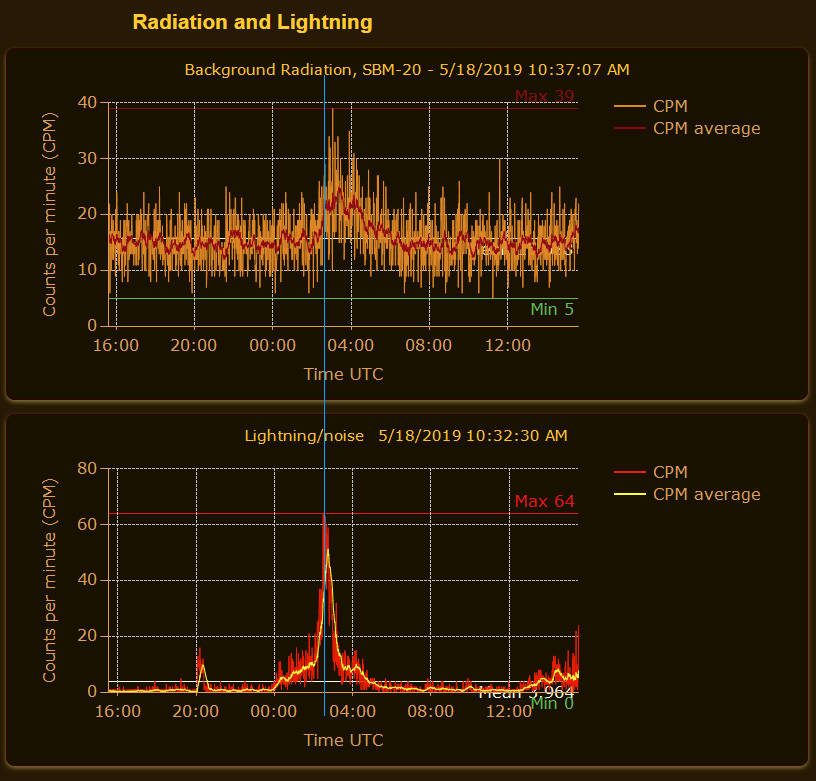Screen dimensions: 816x781
Task: Click the 16:00 tick on Lightning/noise chart
Action: point(118,711)
